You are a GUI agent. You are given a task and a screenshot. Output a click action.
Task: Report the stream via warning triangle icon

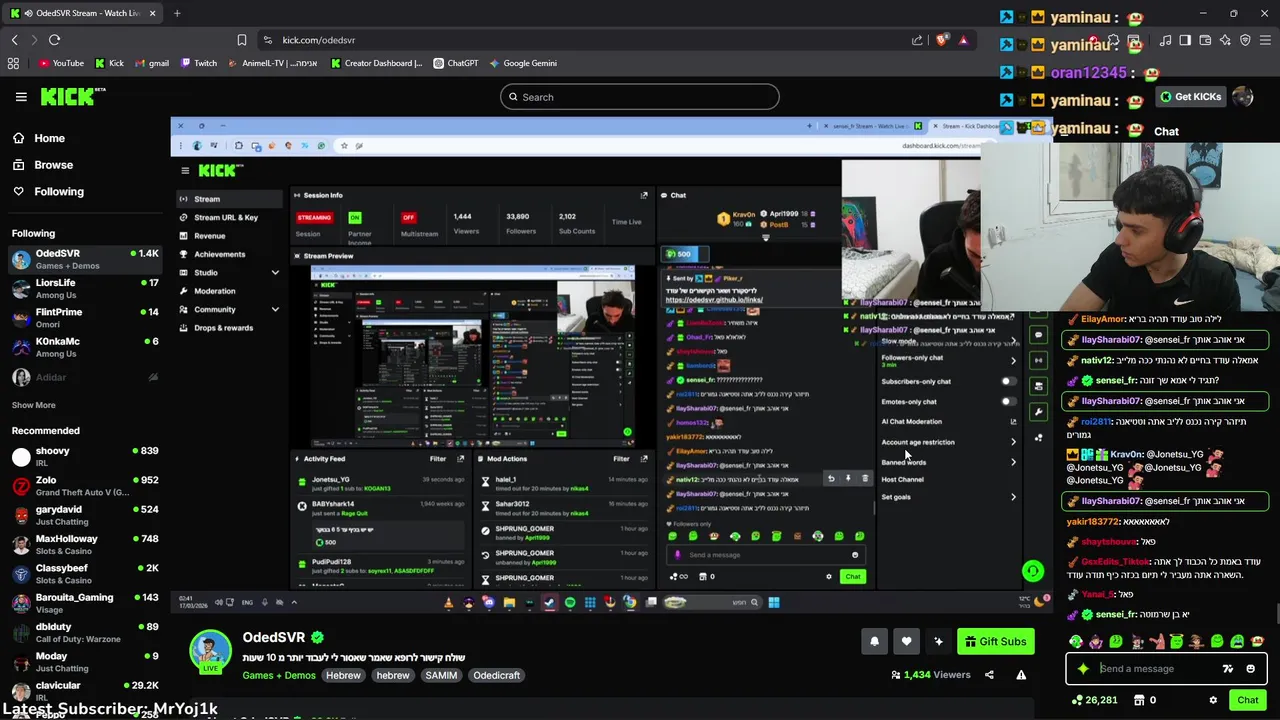pyautogui.click(x=1021, y=675)
